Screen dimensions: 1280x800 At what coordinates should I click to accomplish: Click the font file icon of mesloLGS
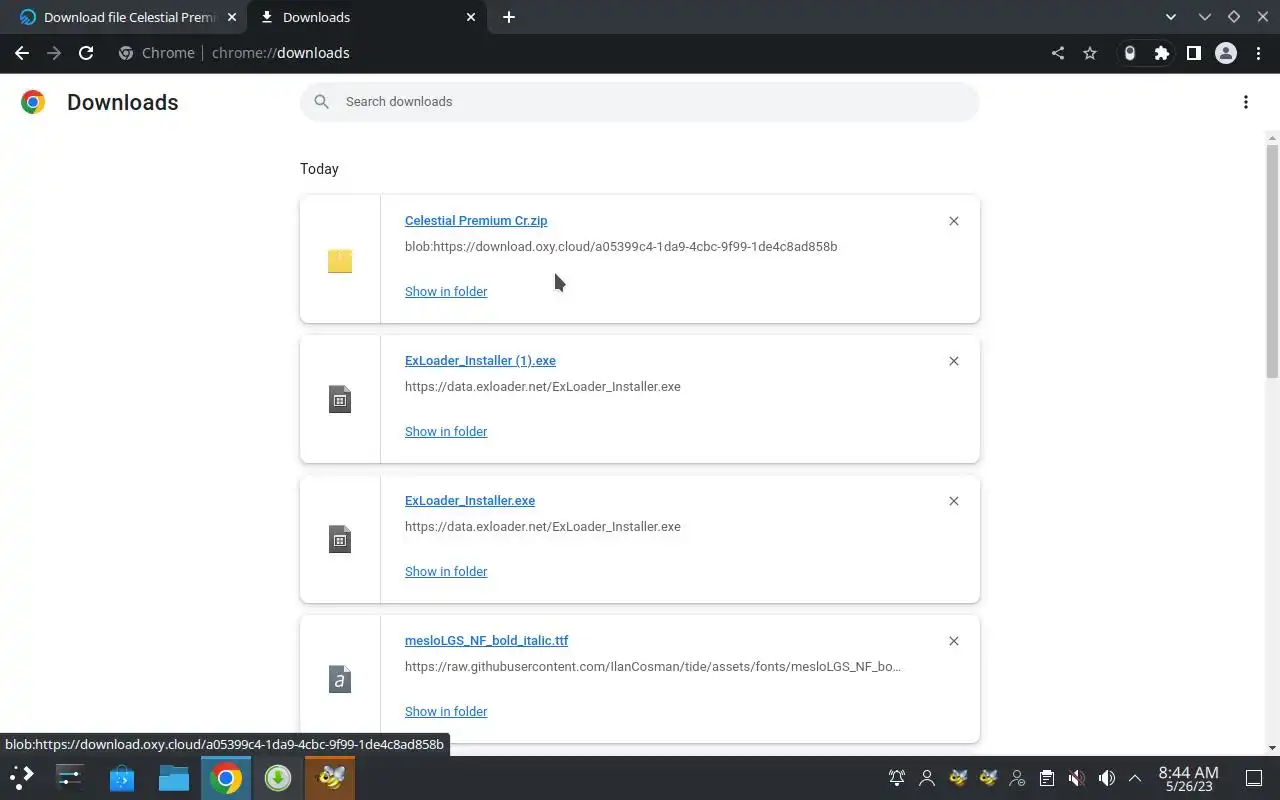point(340,680)
